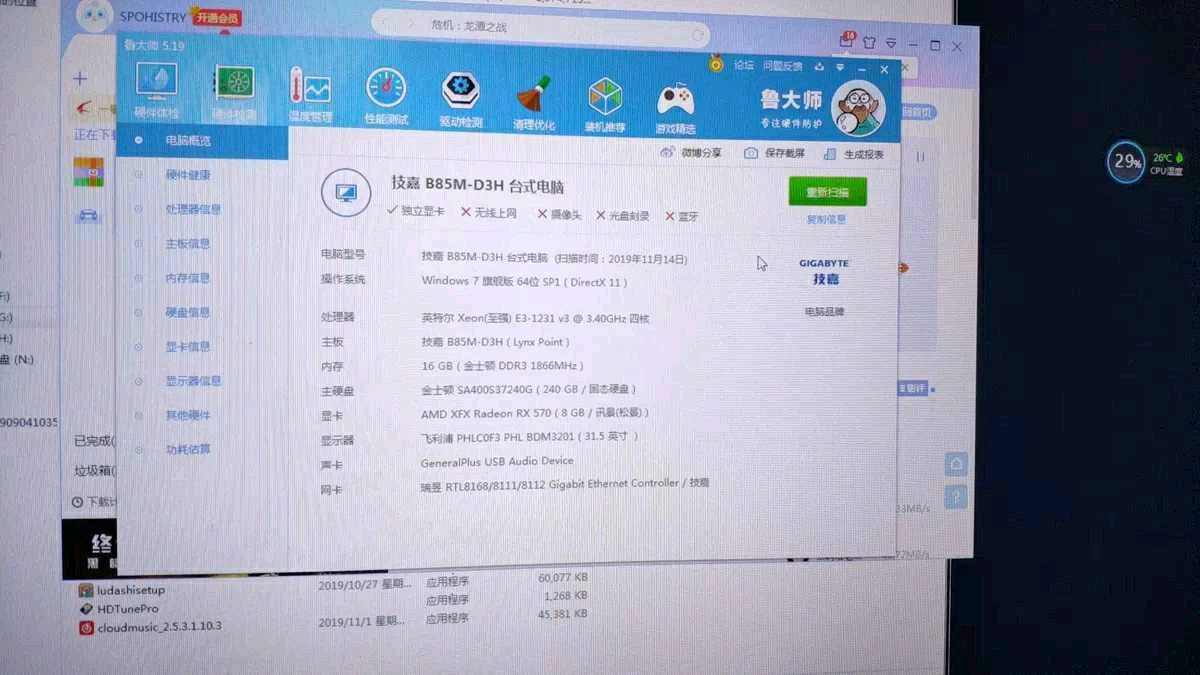Click the 鲁大师 mascot avatar
Image resolution: width=1200 pixels, height=675 pixels.
tap(857, 109)
